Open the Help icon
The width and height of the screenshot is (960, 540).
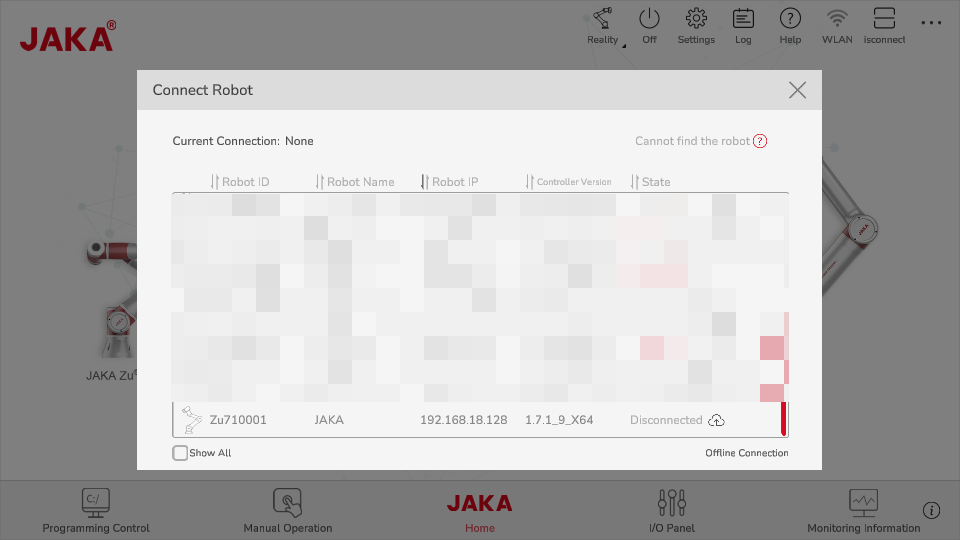[x=790, y=20]
